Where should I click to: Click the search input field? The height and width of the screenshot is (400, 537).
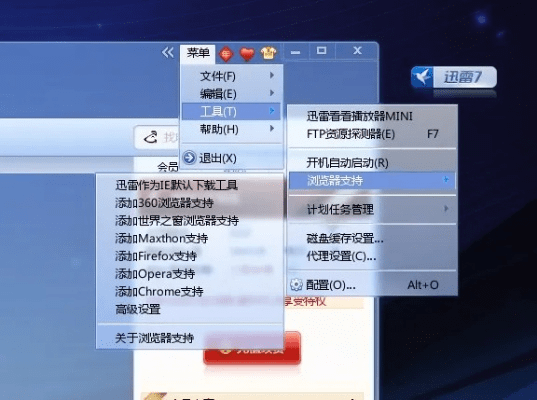coord(157,137)
